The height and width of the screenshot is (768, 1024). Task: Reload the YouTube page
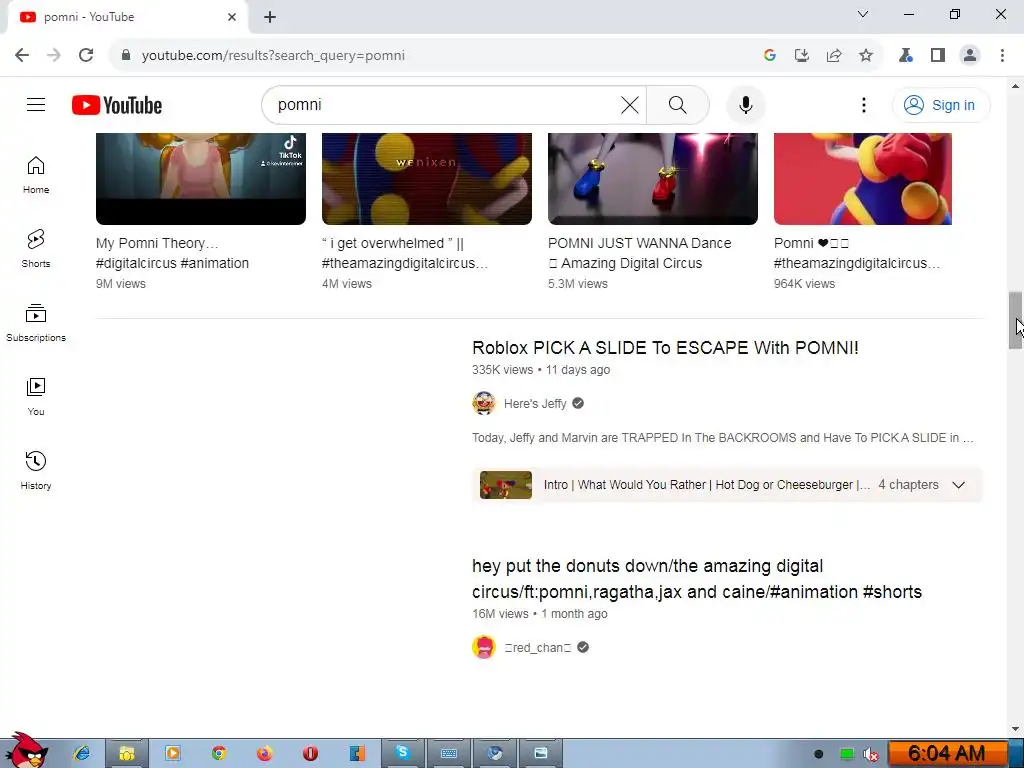coord(86,56)
